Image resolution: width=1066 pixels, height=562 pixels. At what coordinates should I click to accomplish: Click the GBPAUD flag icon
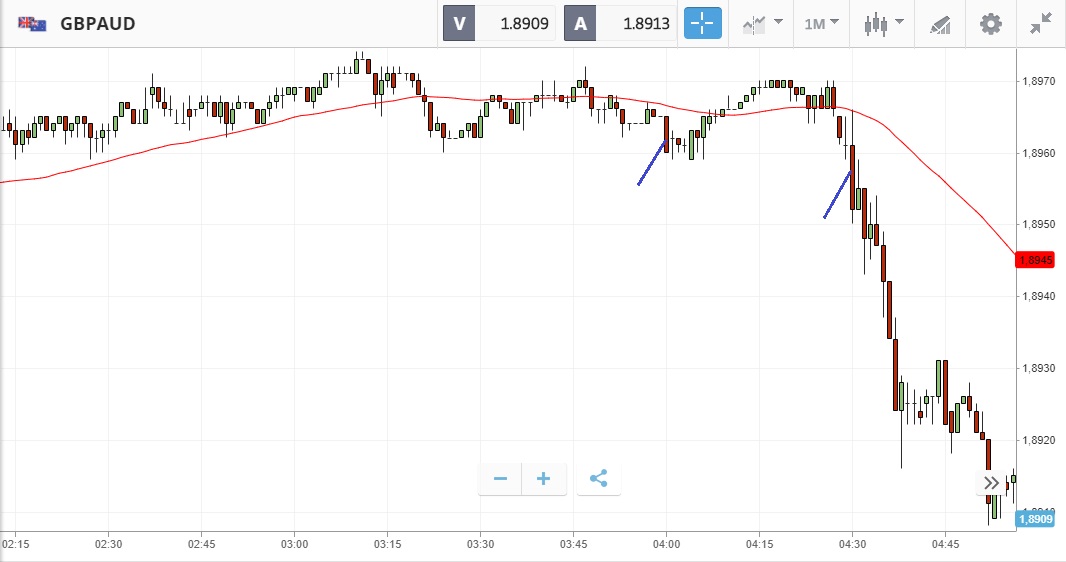click(31, 23)
